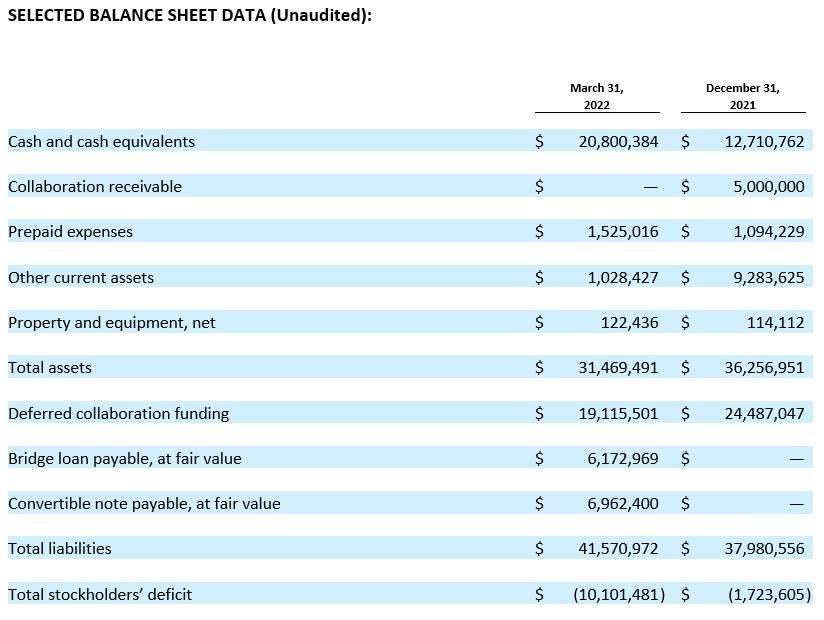Select the 20,800,384 cash value

point(618,141)
